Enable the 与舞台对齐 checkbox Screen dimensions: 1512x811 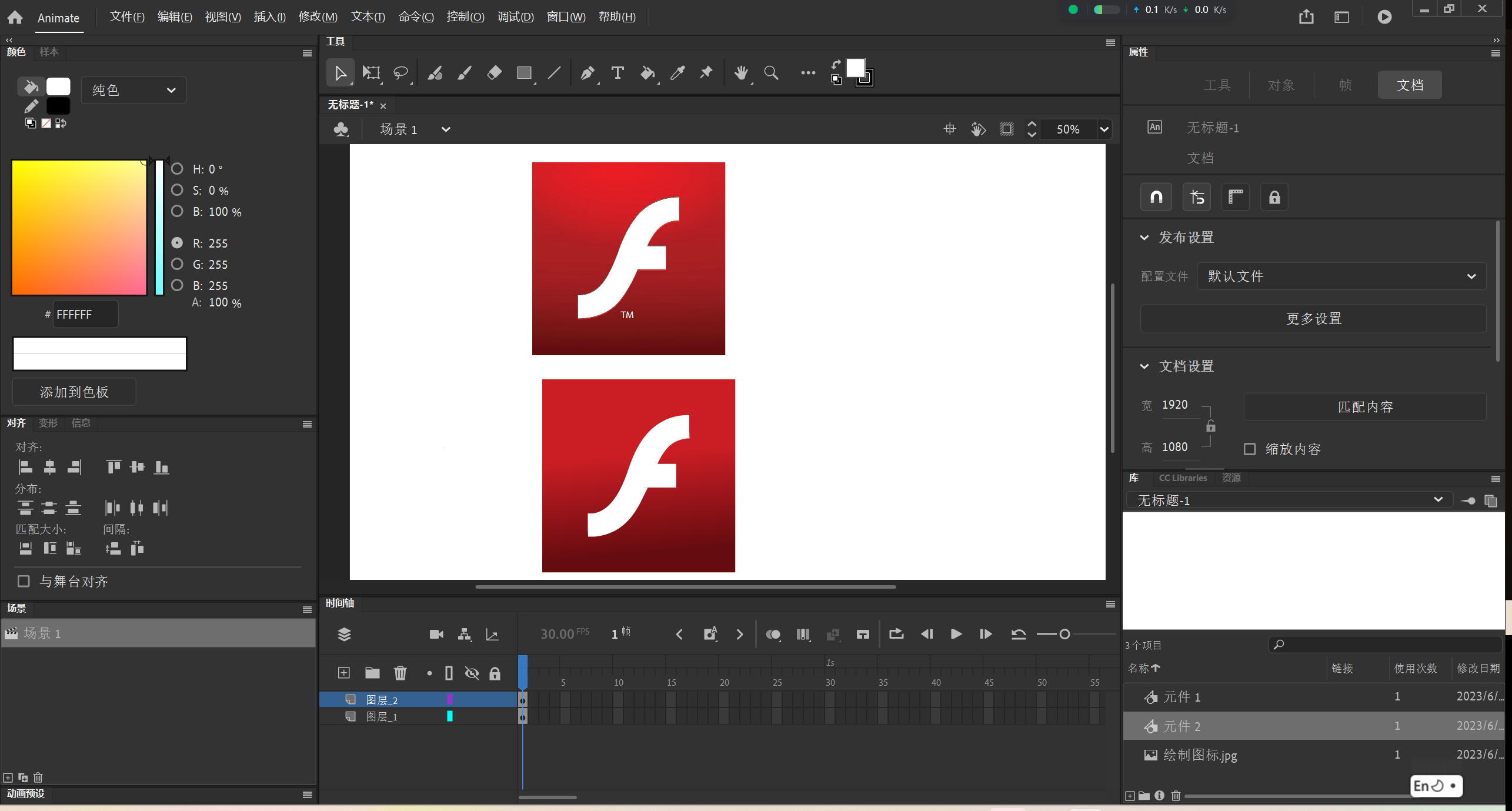24,581
